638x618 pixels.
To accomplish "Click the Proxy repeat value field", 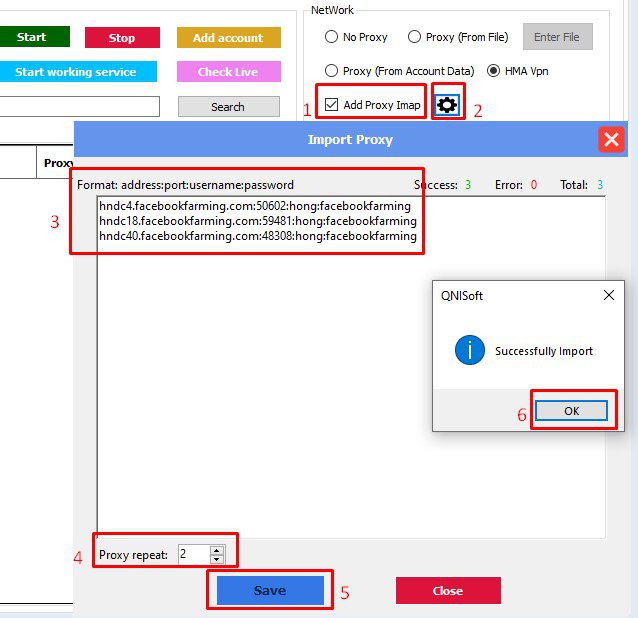I will click(194, 554).
